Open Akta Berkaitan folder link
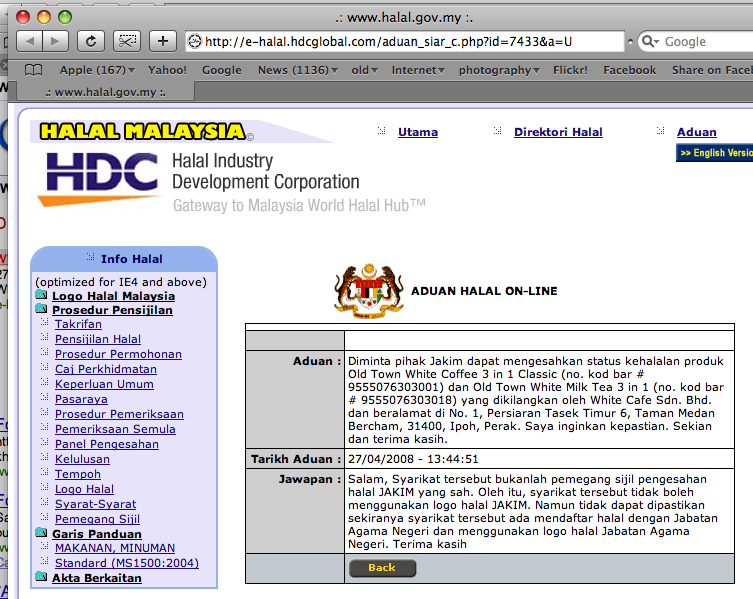The width and height of the screenshot is (753, 599). coord(97,578)
